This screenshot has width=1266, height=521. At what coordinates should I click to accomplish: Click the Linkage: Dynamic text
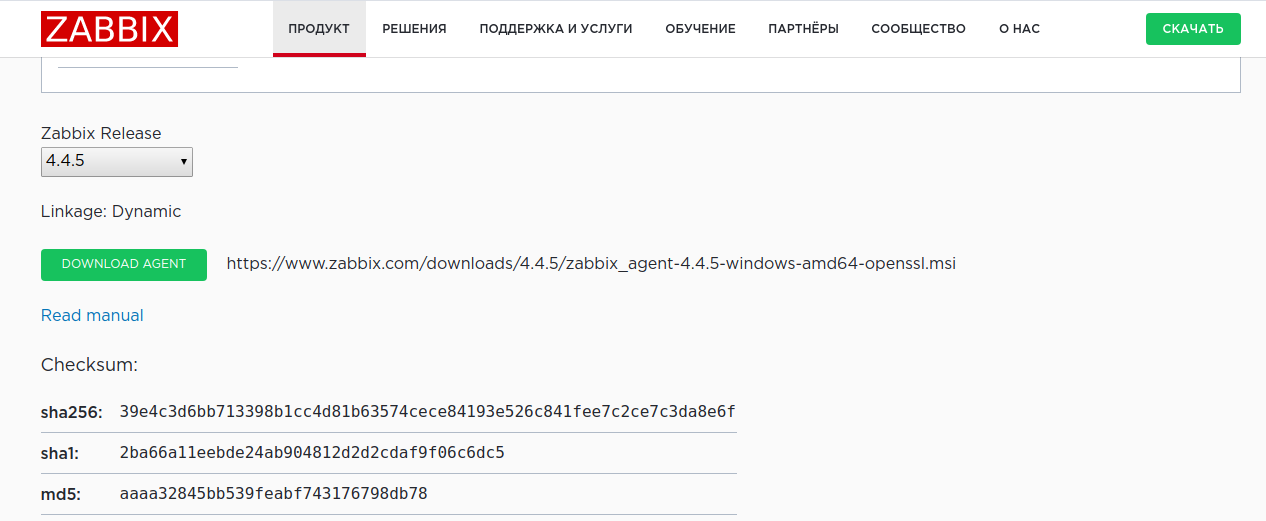(x=111, y=212)
